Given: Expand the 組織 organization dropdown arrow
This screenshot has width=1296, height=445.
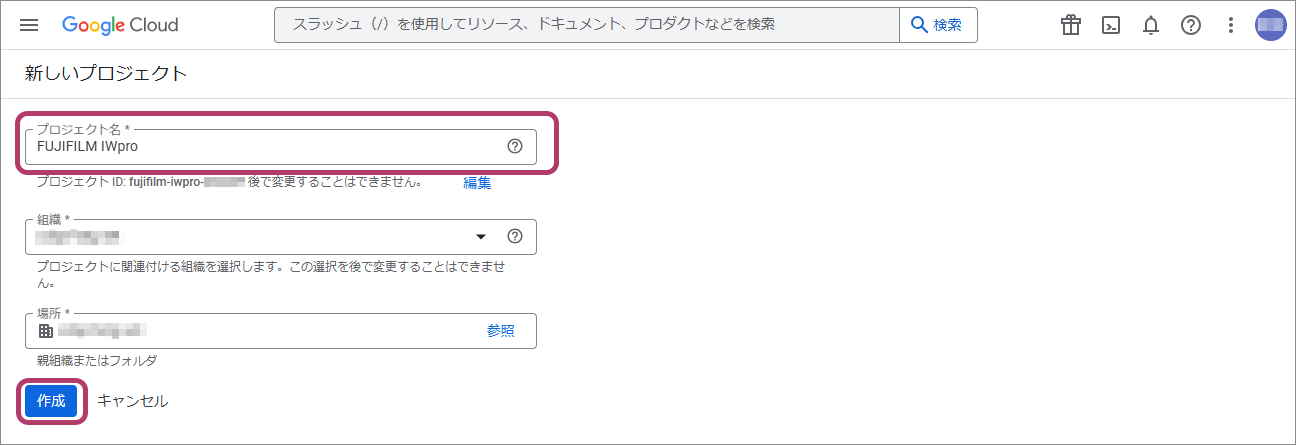Looking at the screenshot, I should (x=481, y=237).
